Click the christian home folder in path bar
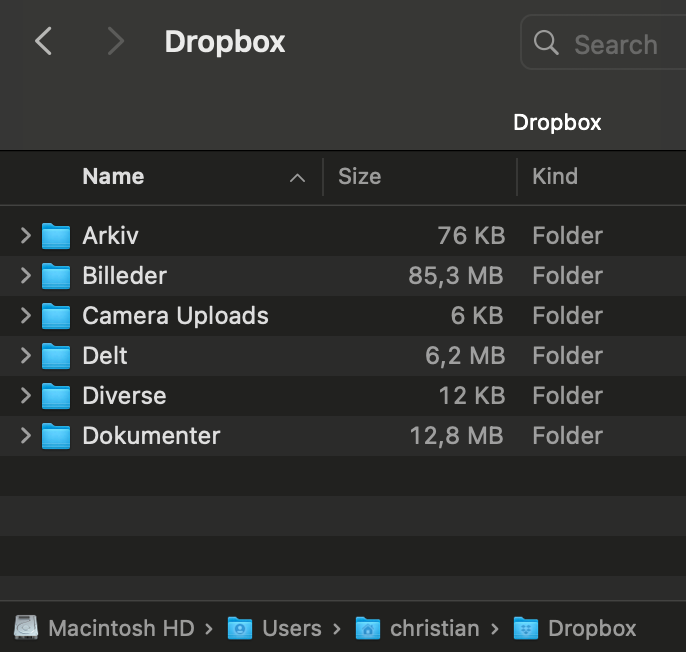The height and width of the screenshot is (652, 686). [x=368, y=628]
